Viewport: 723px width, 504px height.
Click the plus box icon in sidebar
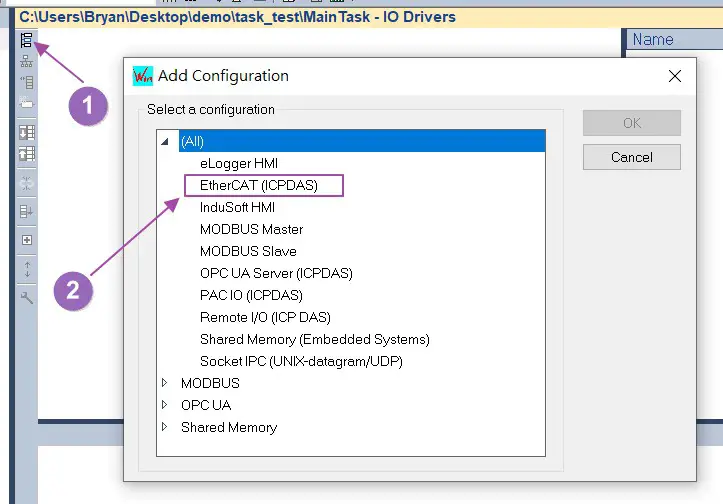pos(27,240)
